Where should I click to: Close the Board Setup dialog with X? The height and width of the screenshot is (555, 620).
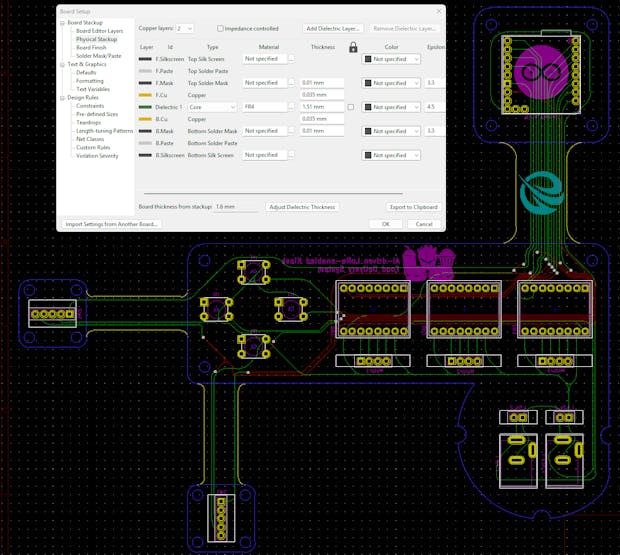[439, 11]
